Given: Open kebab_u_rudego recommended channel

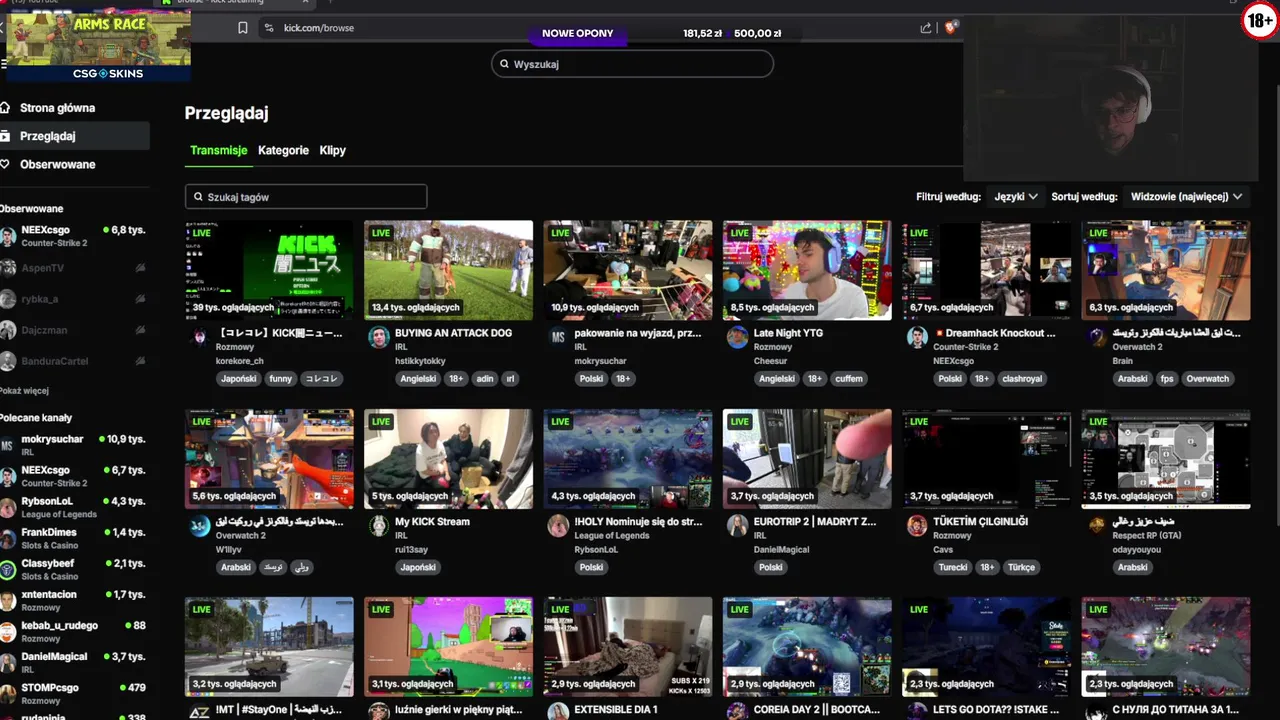Looking at the screenshot, I should tap(75, 631).
